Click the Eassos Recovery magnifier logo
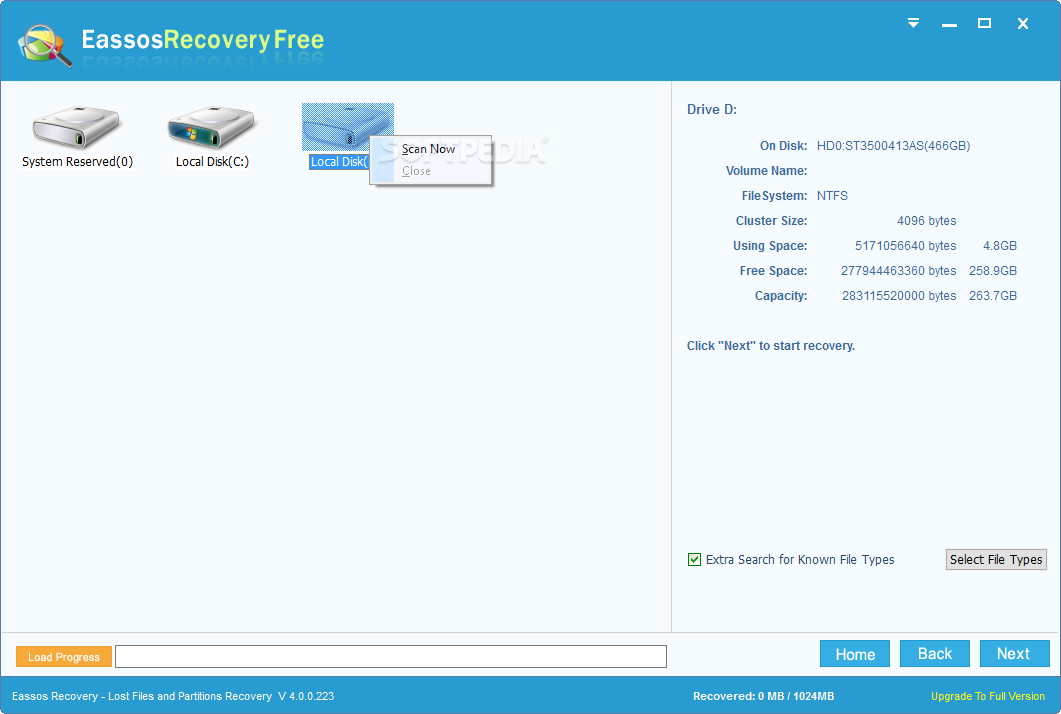1061x714 pixels. point(45,45)
